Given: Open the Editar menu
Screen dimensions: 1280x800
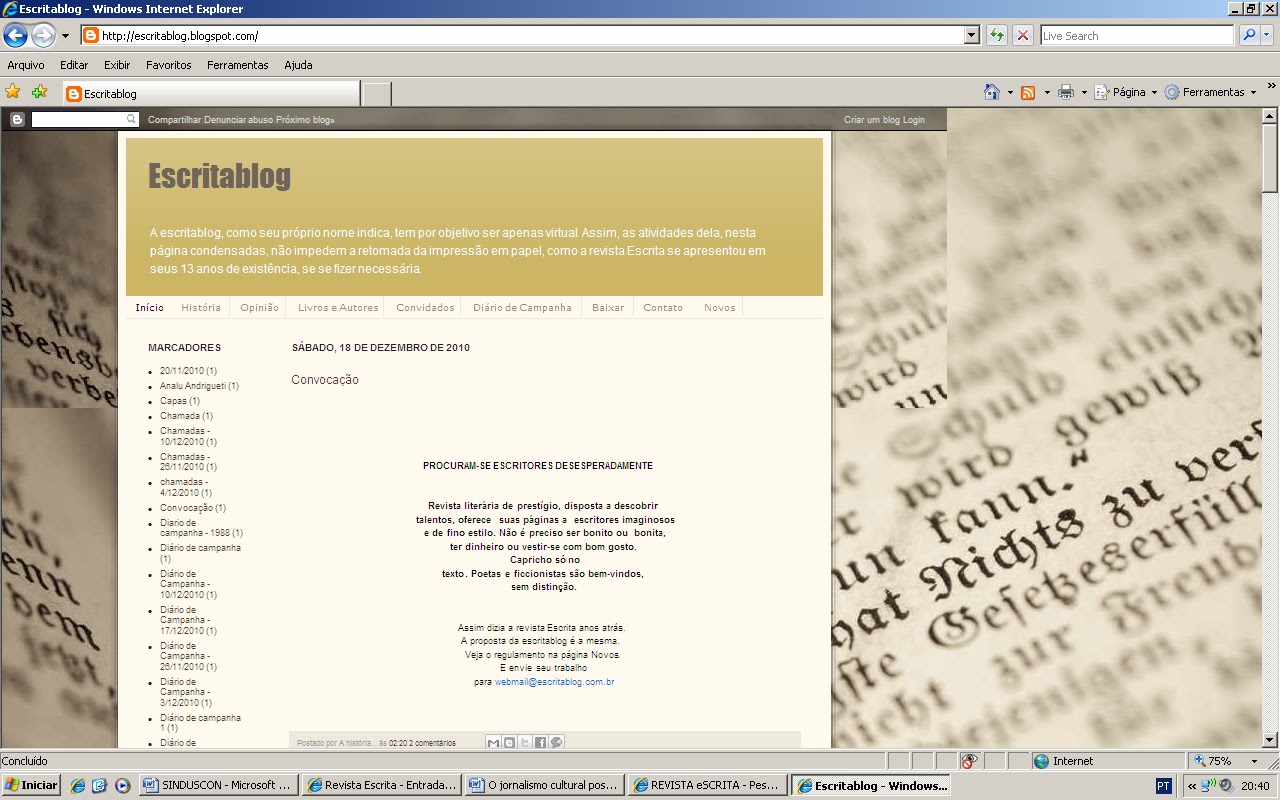Looking at the screenshot, I should (74, 65).
